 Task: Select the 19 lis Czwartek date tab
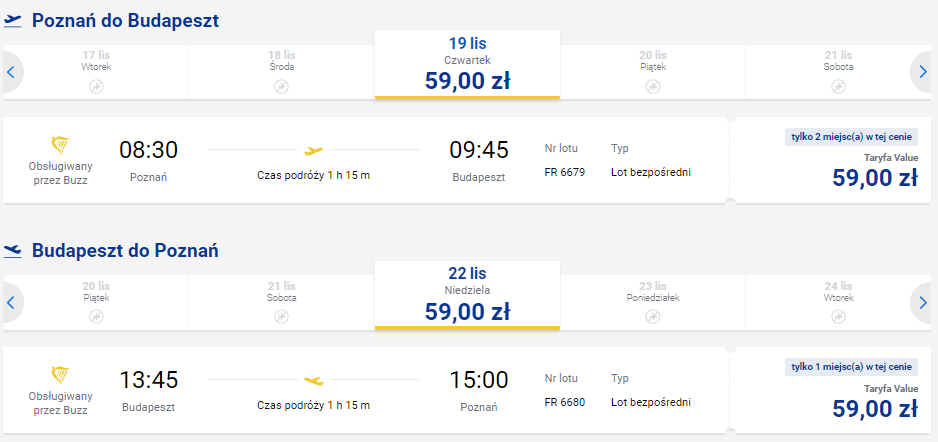click(x=467, y=64)
